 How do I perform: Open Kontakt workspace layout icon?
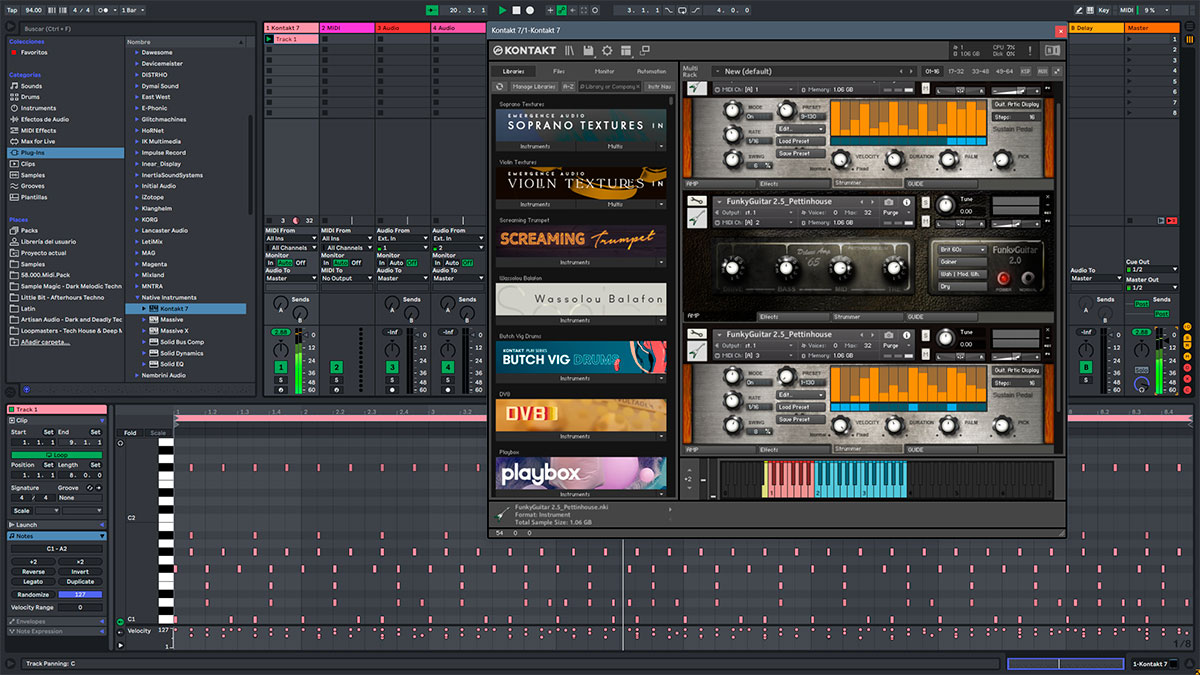coord(626,50)
